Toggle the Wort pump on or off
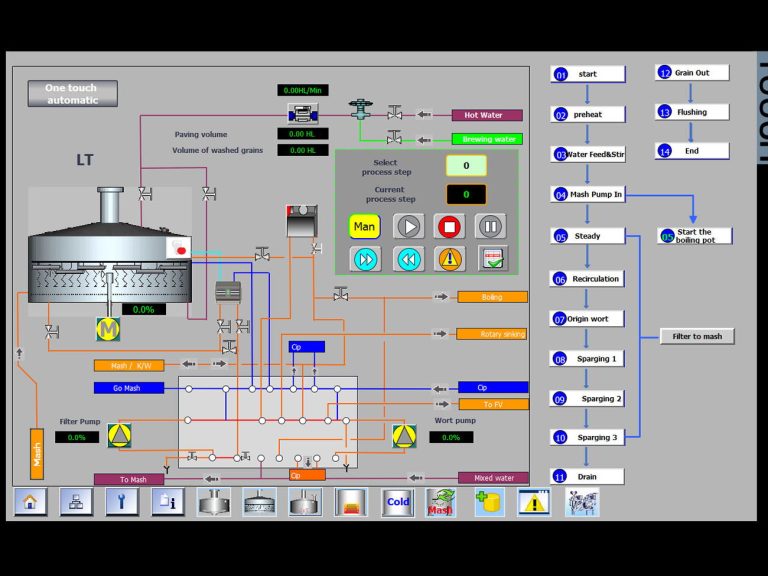768x576 pixels. point(404,436)
